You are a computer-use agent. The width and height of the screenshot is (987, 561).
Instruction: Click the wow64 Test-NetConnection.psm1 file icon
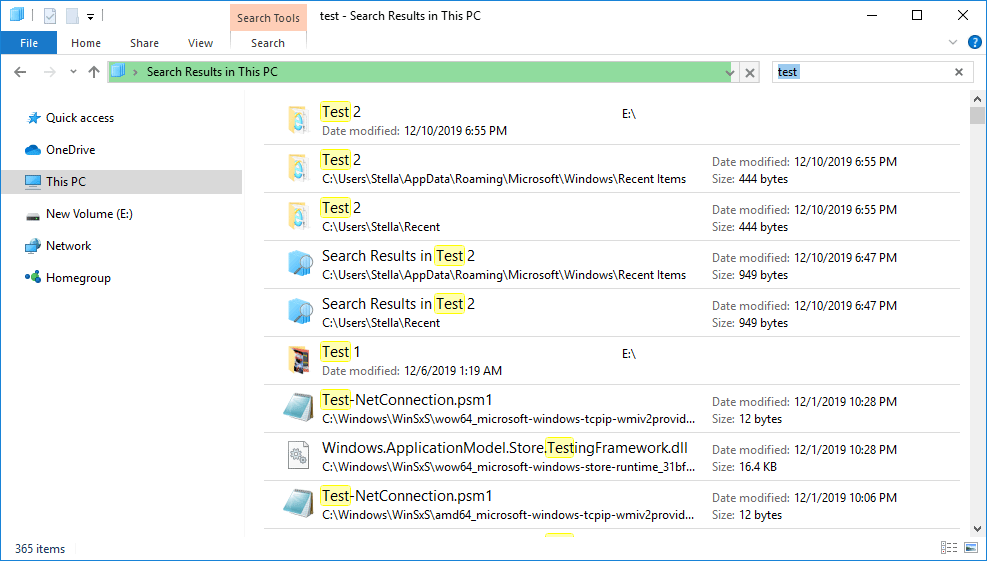[x=298, y=407]
